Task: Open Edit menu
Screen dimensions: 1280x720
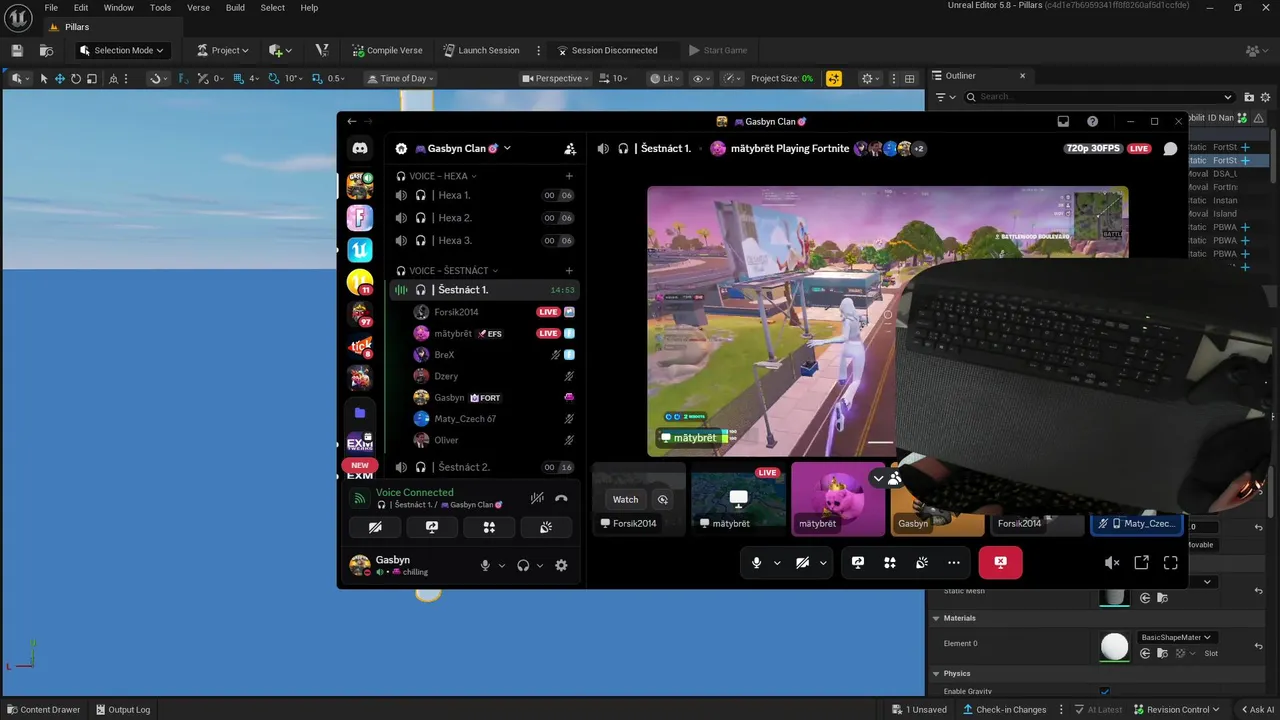Action: [x=81, y=7]
